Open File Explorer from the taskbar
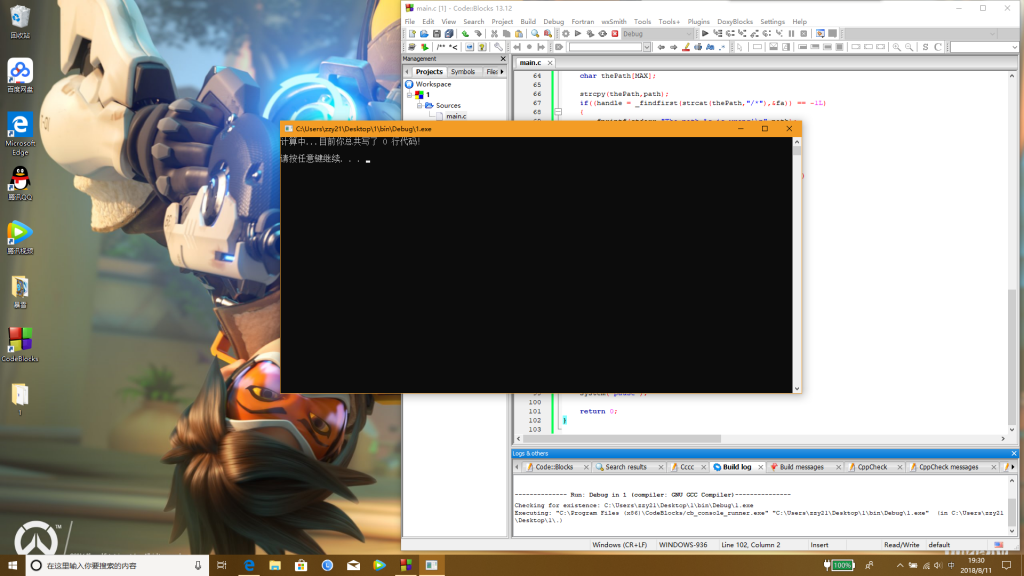Image resolution: width=1024 pixels, height=576 pixels. point(275,566)
